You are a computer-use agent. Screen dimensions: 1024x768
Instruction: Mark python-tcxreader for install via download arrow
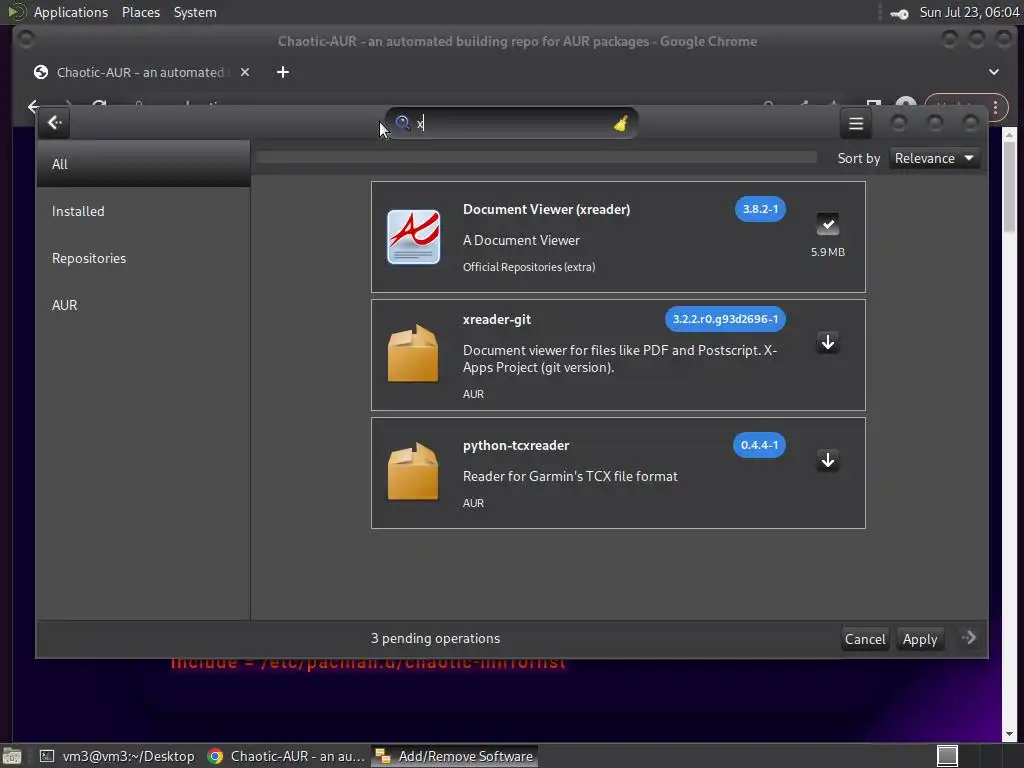(x=827, y=460)
